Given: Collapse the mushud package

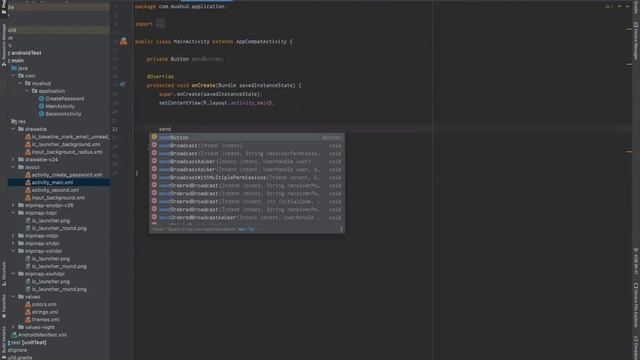Looking at the screenshot, I should pyautogui.click(x=20, y=83).
